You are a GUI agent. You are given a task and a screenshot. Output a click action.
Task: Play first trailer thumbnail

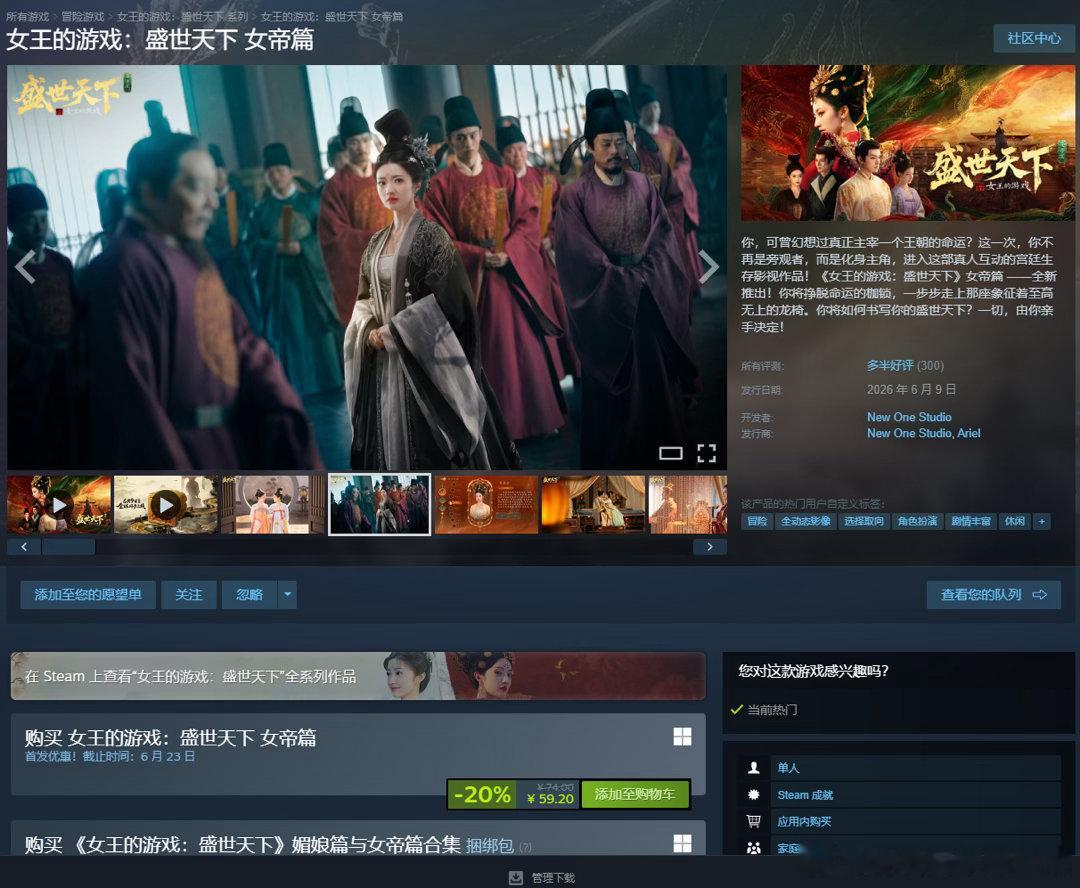(x=59, y=504)
